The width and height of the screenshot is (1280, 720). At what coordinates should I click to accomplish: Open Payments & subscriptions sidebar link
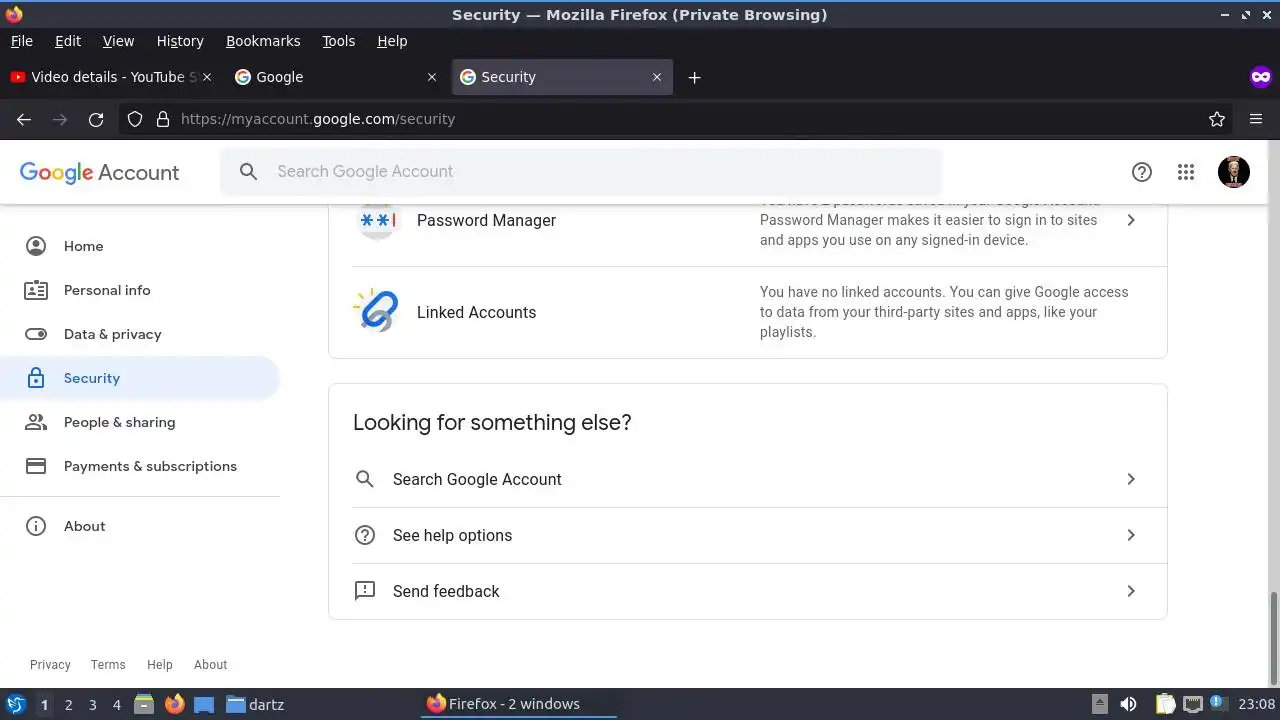tap(150, 466)
